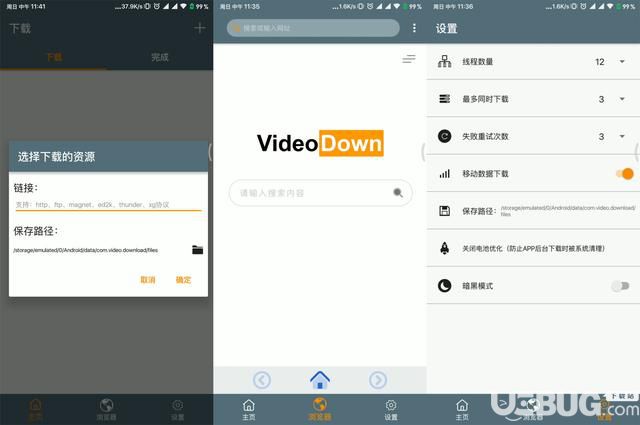Viewport: 640px width, 425px height.
Task: Toggle the 移动数据下载 switch off
Action: [625, 174]
